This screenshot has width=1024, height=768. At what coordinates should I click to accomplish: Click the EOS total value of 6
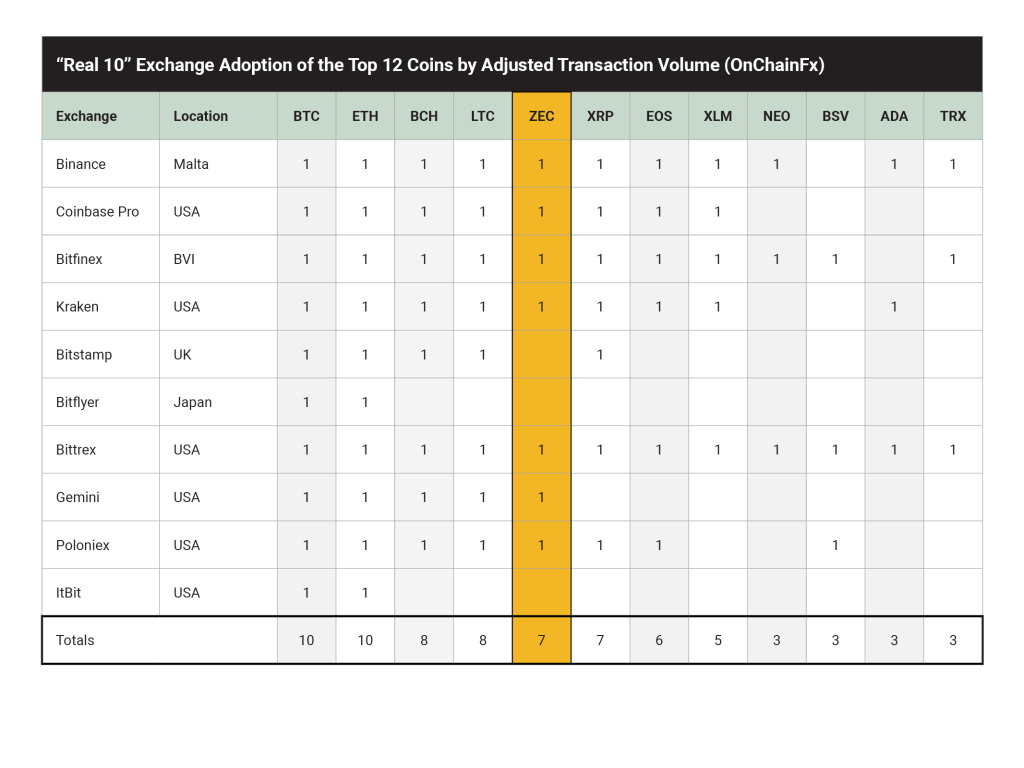point(659,640)
